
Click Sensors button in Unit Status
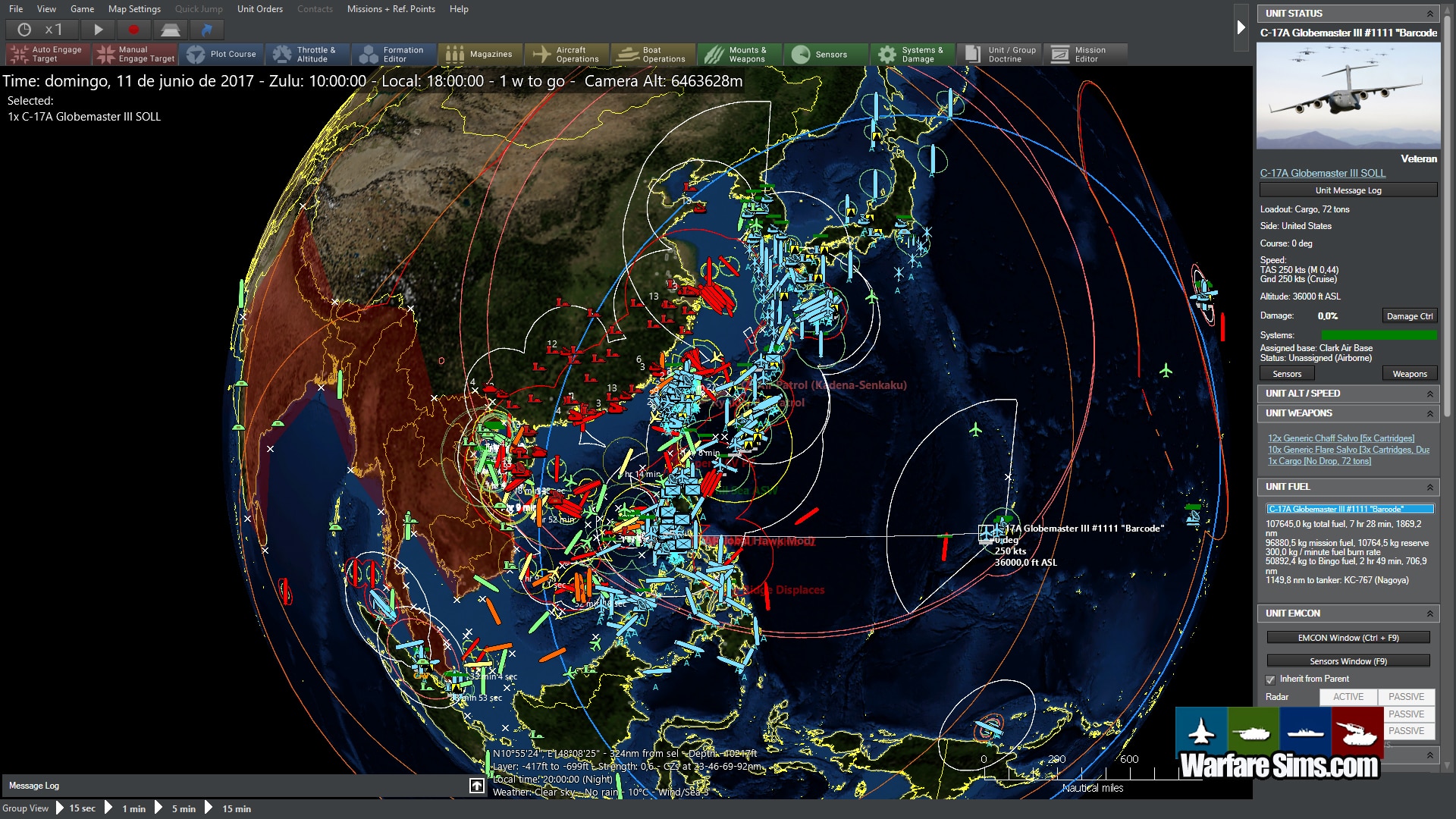click(1287, 374)
